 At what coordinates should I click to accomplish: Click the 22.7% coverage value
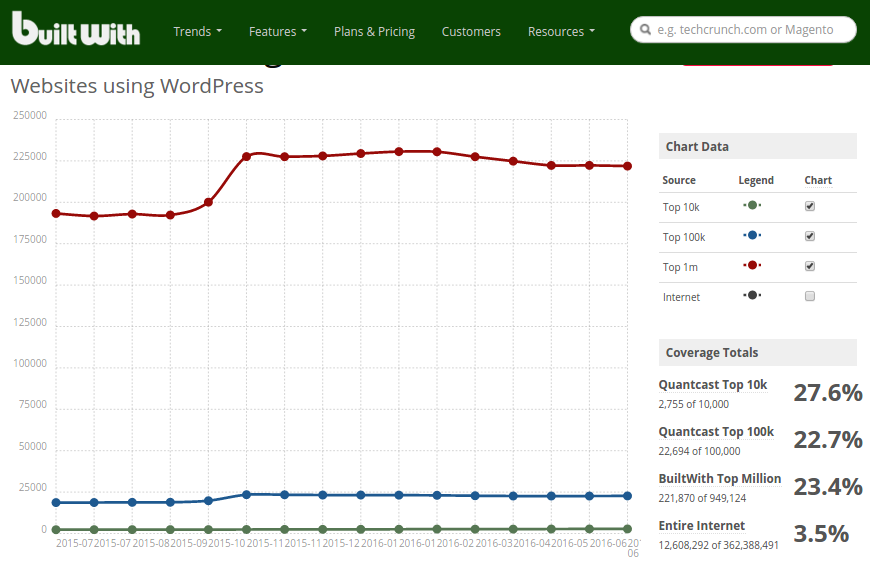pos(828,440)
